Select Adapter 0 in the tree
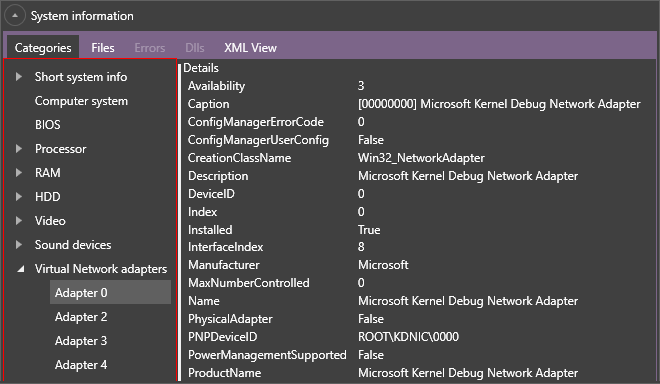Viewport: 660px width, 384px height. pyautogui.click(x=110, y=292)
